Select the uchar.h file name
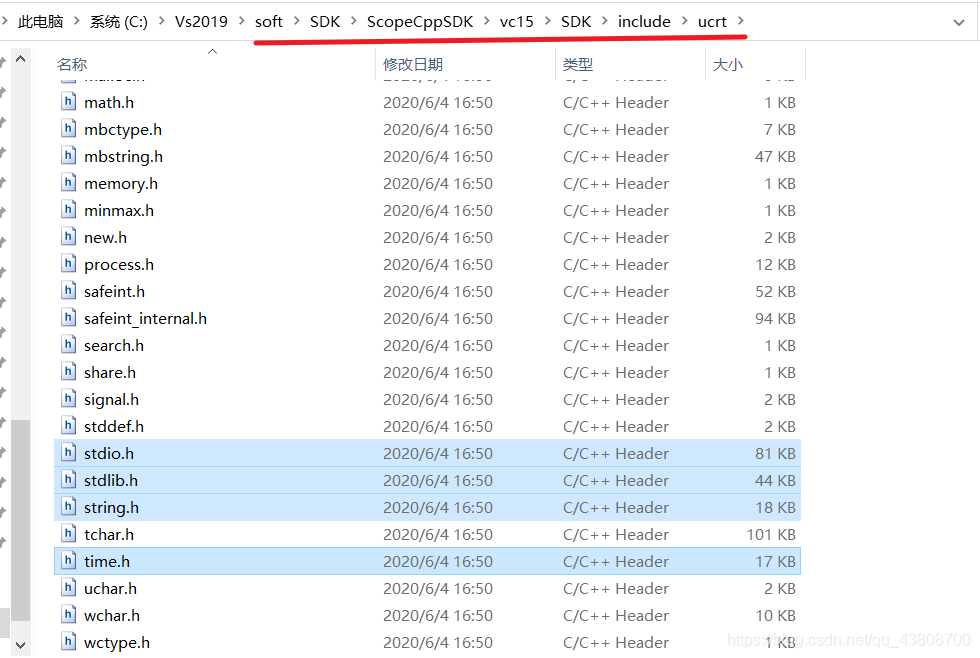This screenshot has height=658, width=980. coord(110,588)
